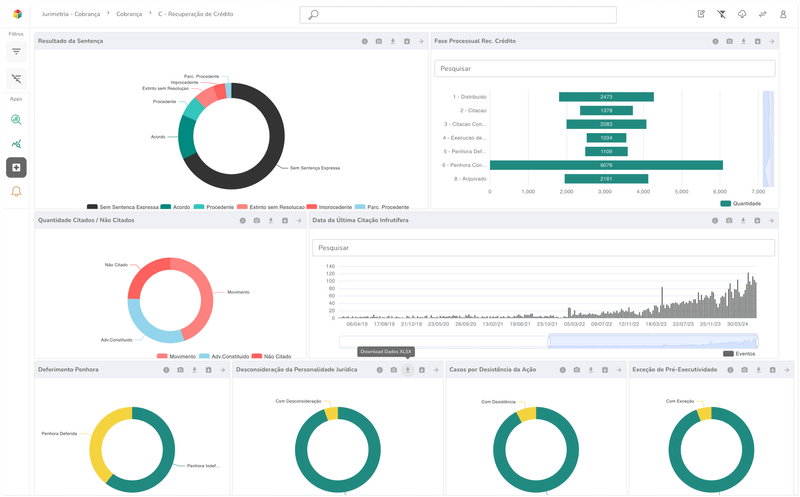This screenshot has width=800, height=497.
Task: Click the cloud download icon in top bar
Action: pos(741,14)
